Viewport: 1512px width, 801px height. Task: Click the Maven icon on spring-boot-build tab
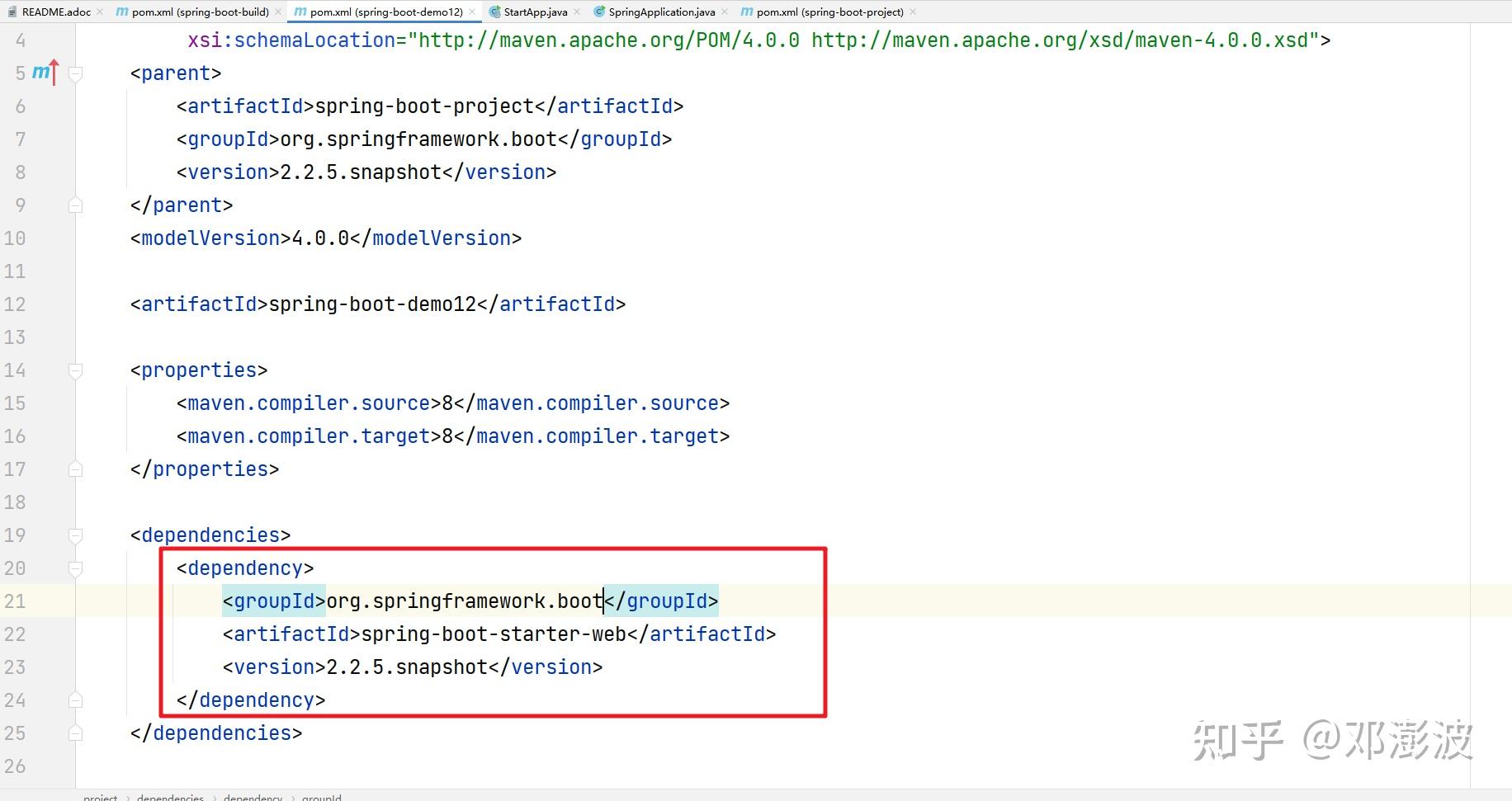pyautogui.click(x=122, y=12)
